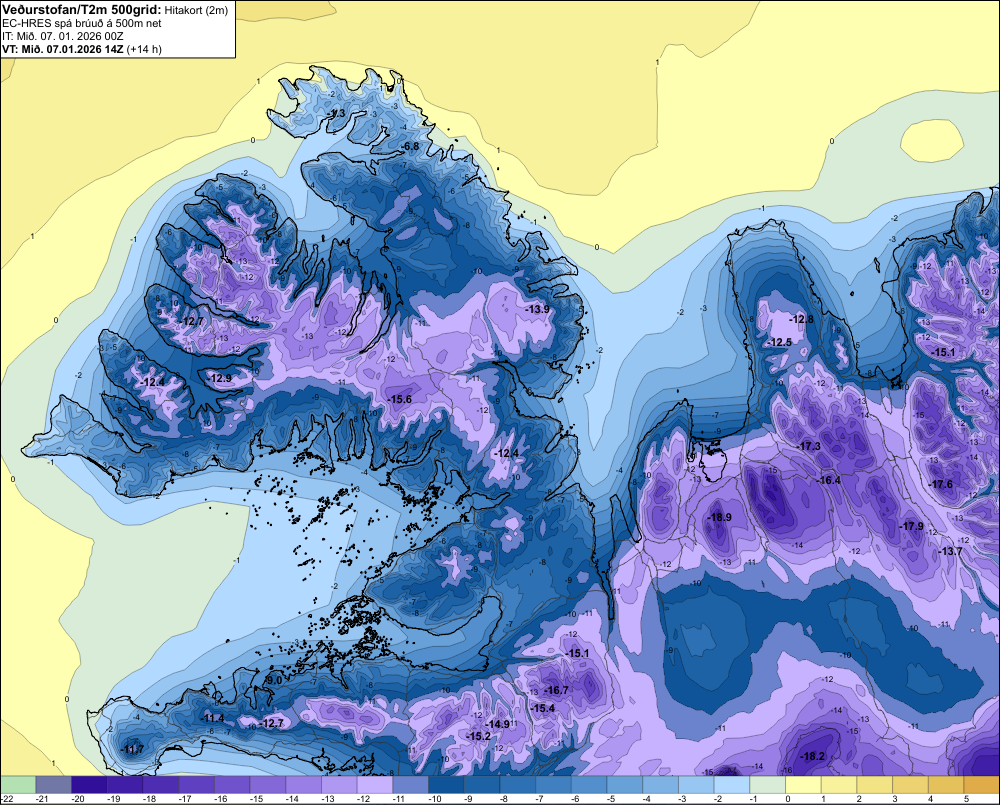Click the -17.3 temperature label
1000x805 pixels.
pyautogui.click(x=808, y=447)
